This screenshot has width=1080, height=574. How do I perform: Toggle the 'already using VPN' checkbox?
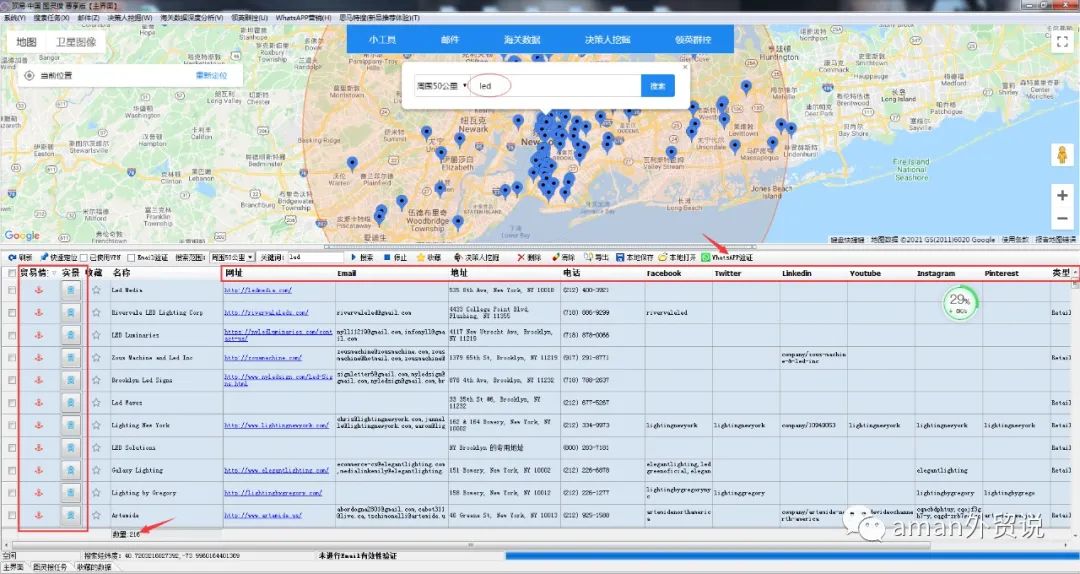coord(83,258)
